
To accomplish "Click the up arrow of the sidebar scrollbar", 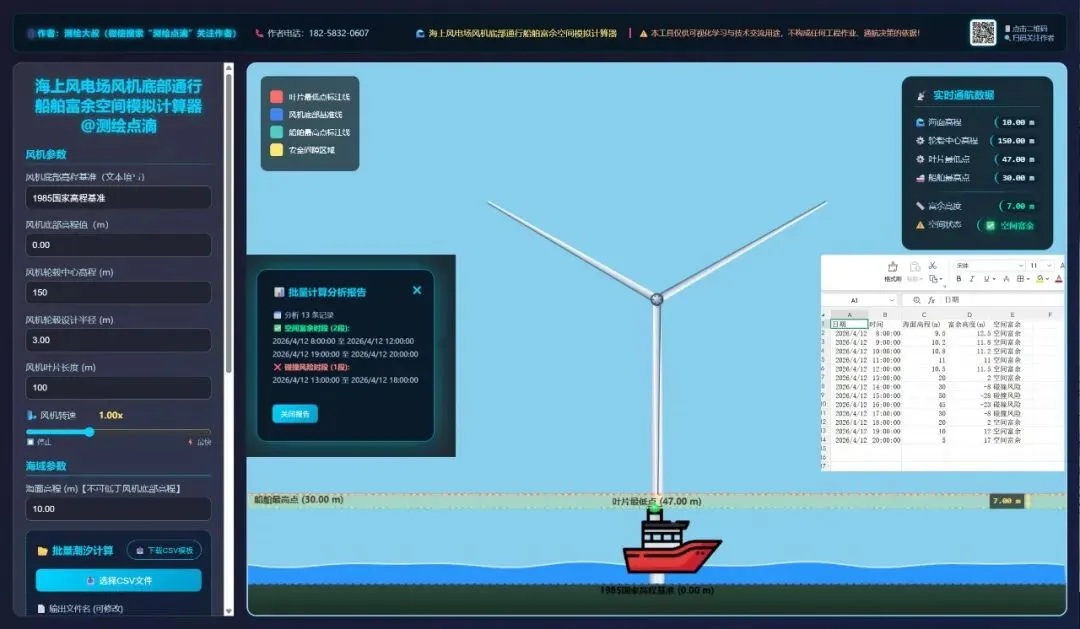I will click(229, 68).
